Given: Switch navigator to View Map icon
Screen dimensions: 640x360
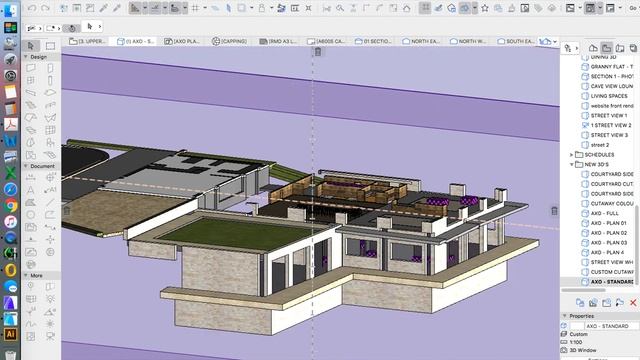Looking at the screenshot, I should (607, 48).
